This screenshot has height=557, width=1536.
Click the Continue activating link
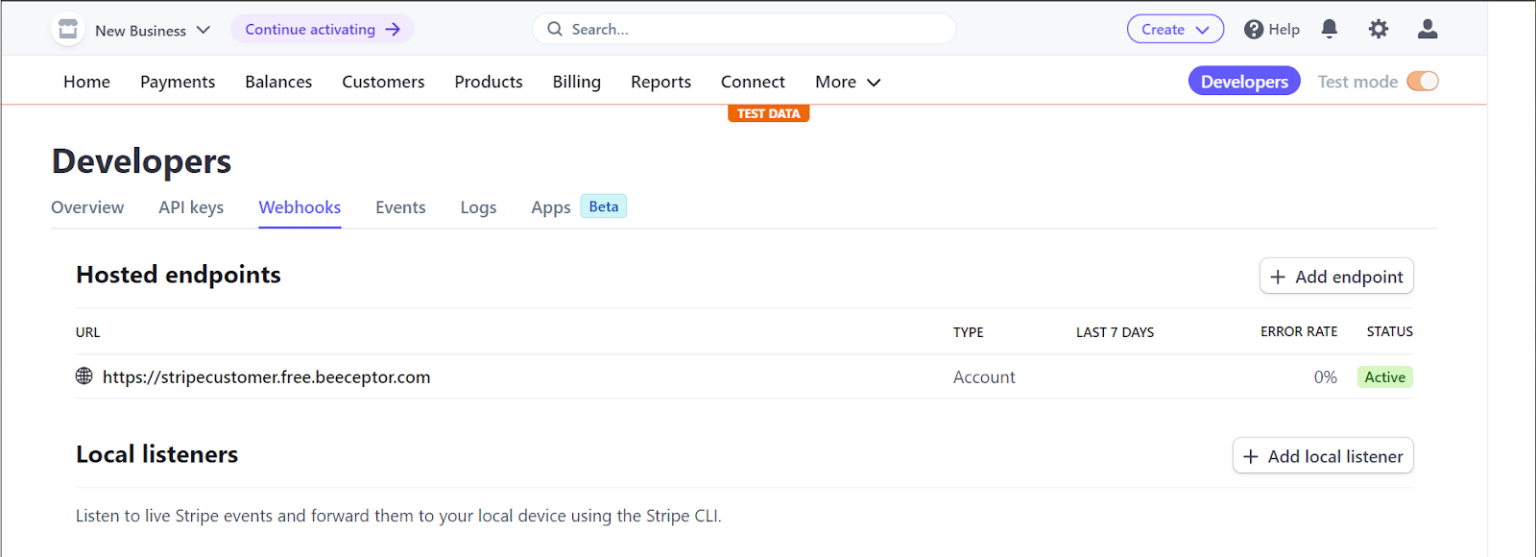pyautogui.click(x=322, y=29)
